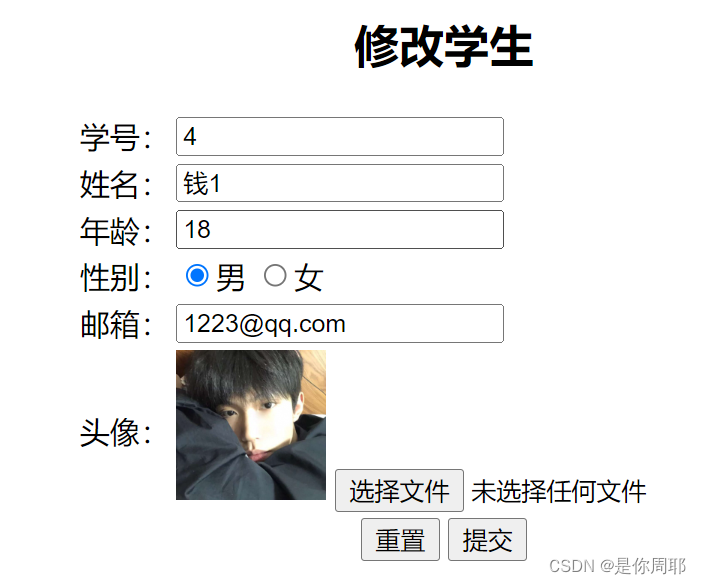Click the 男 label text
The height and width of the screenshot is (584, 701).
point(230,277)
